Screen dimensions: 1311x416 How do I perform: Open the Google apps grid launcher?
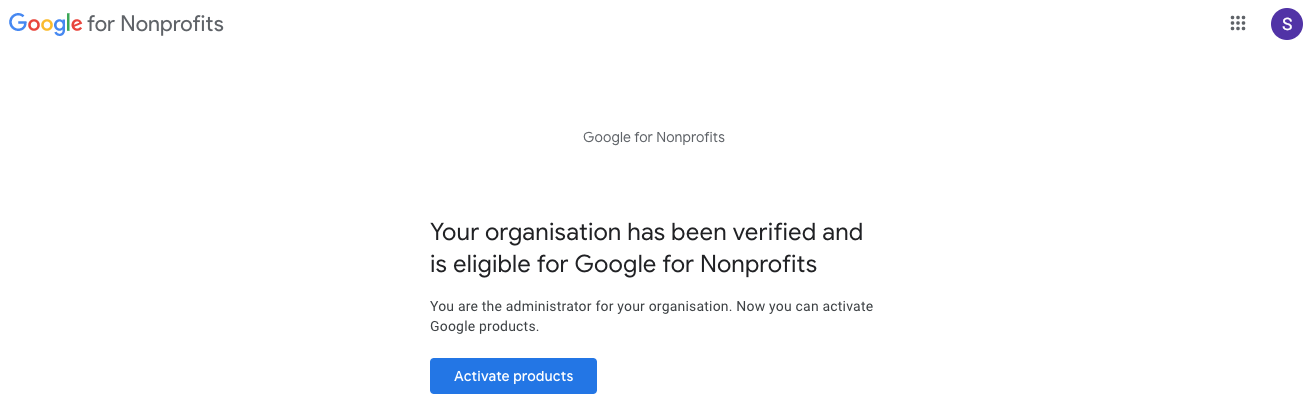pos(1238,24)
